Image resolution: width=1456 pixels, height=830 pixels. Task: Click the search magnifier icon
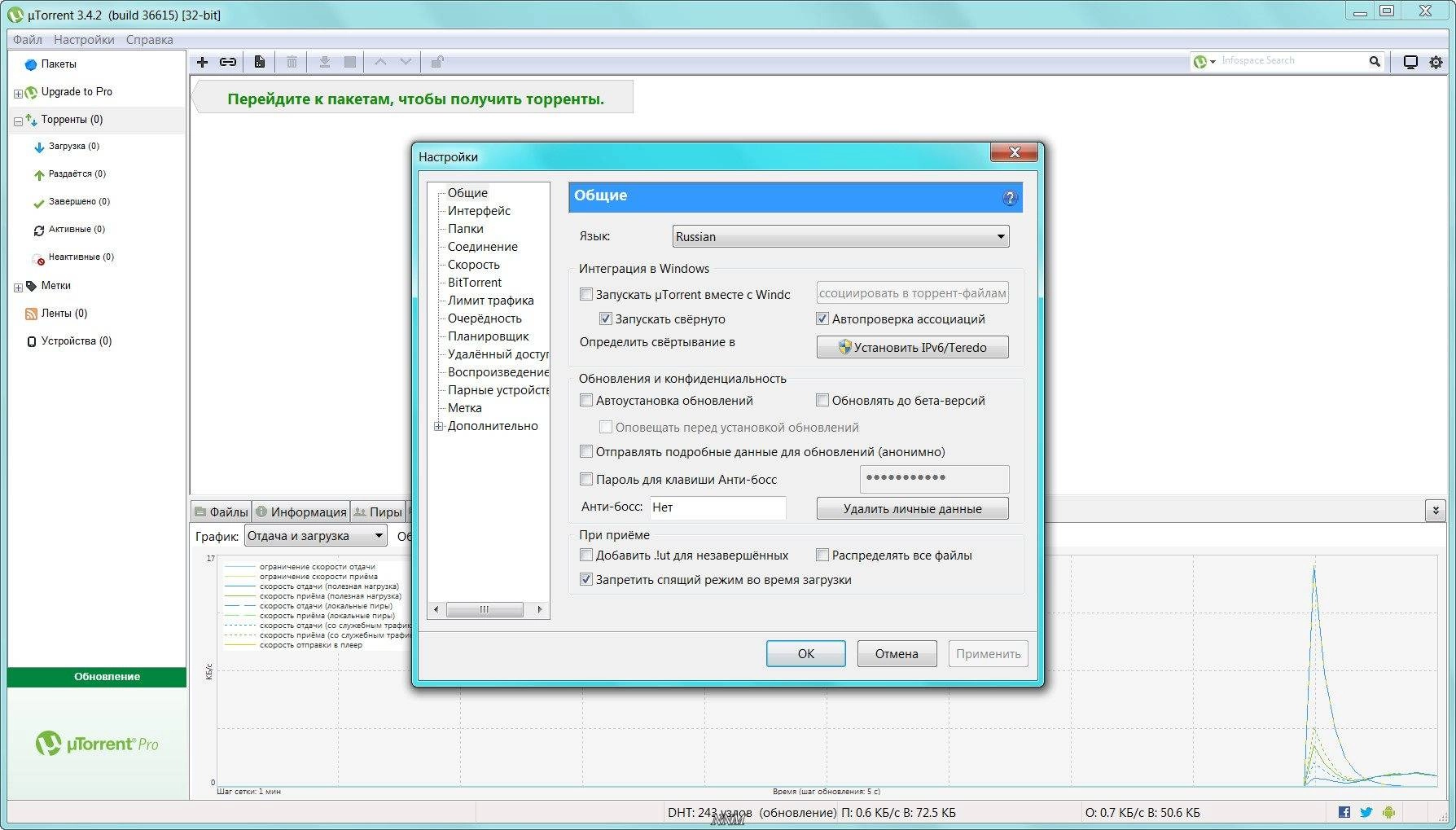click(1375, 61)
